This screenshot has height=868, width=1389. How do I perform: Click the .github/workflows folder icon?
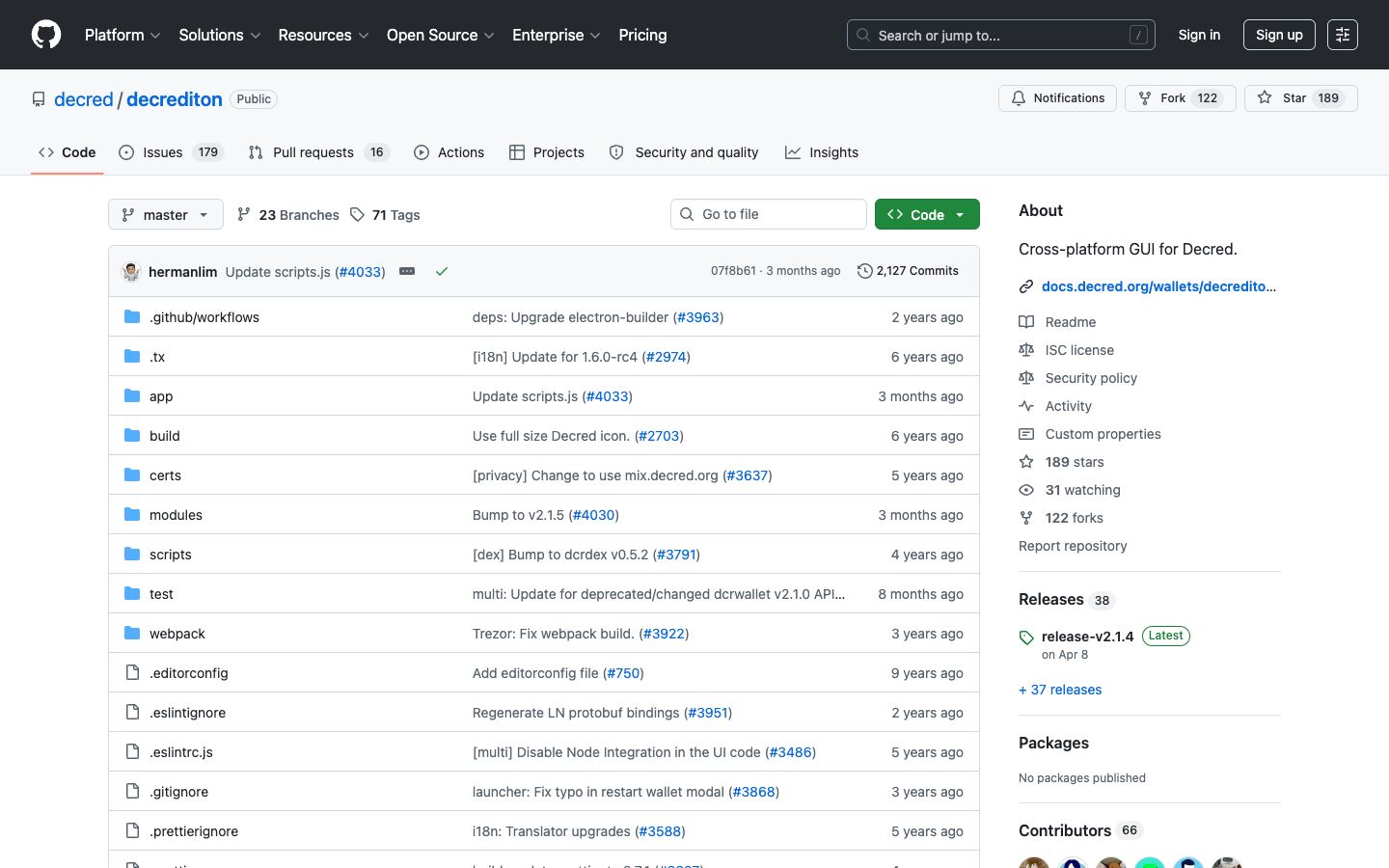click(133, 316)
